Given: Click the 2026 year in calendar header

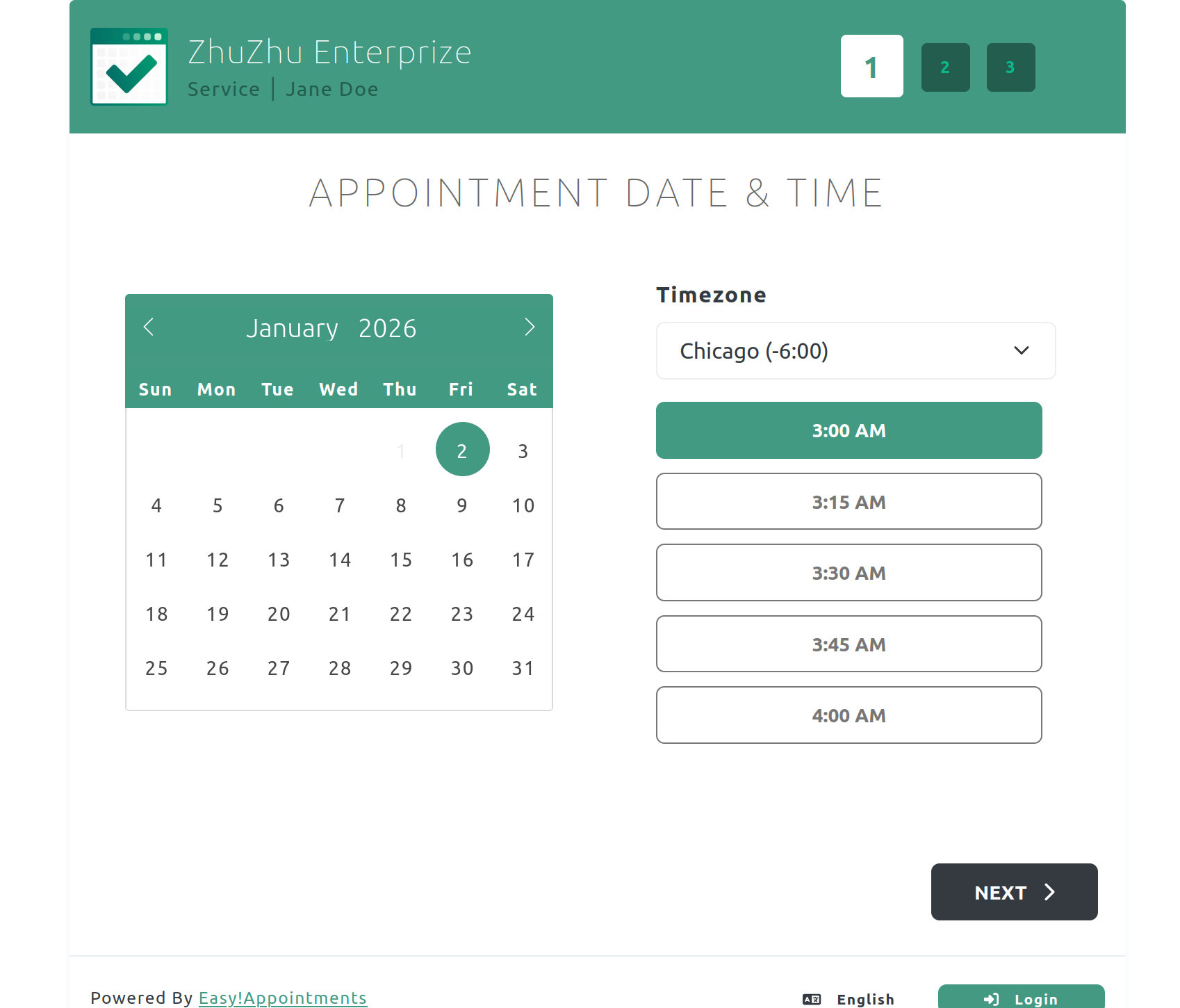Looking at the screenshot, I should (x=387, y=328).
